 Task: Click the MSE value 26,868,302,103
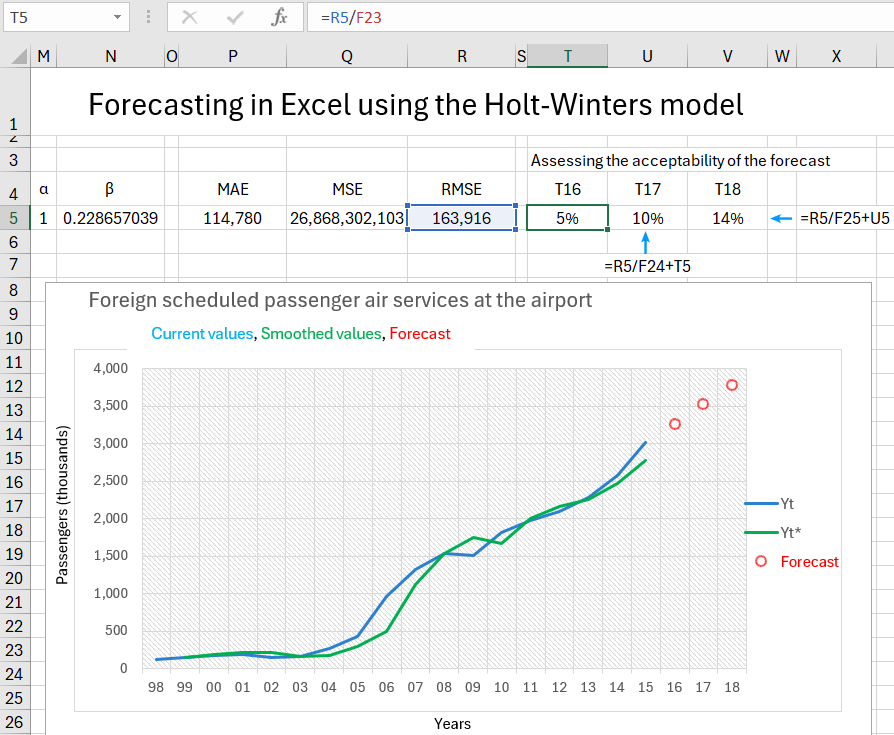347,218
